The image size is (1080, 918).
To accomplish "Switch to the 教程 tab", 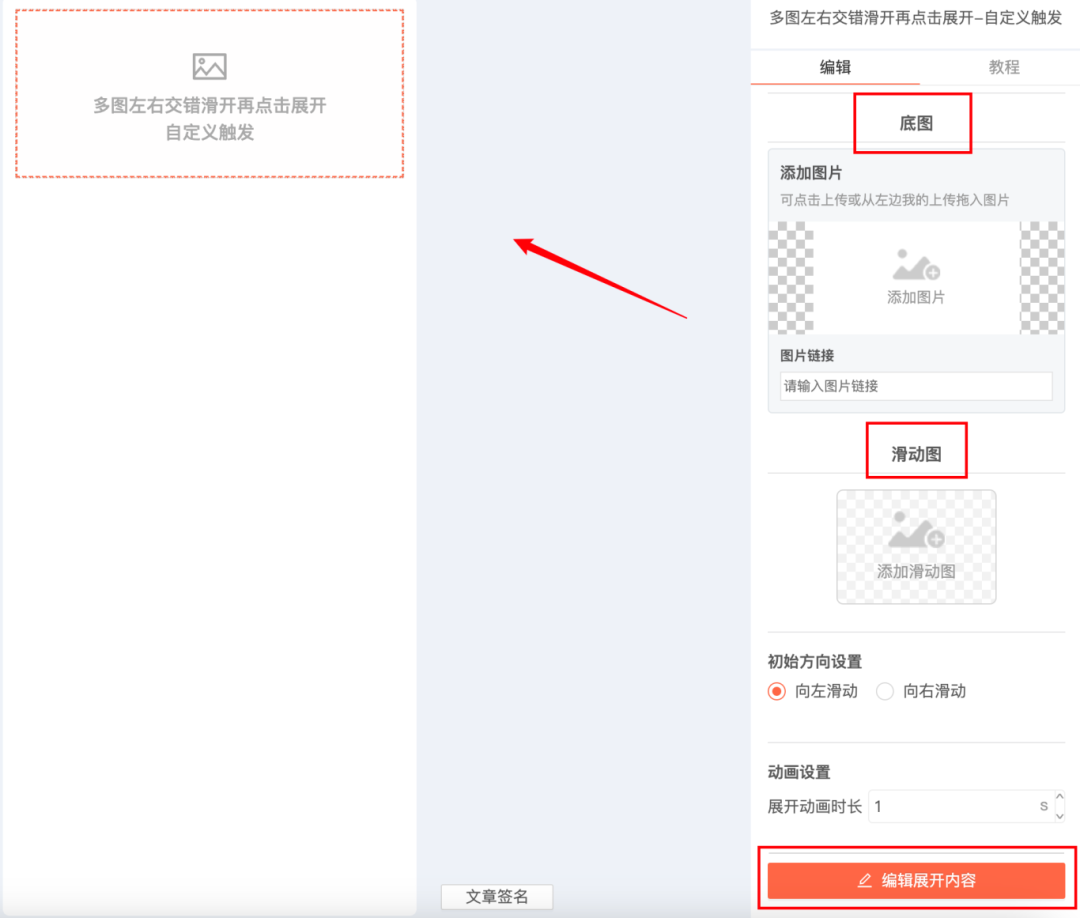I will point(1004,67).
